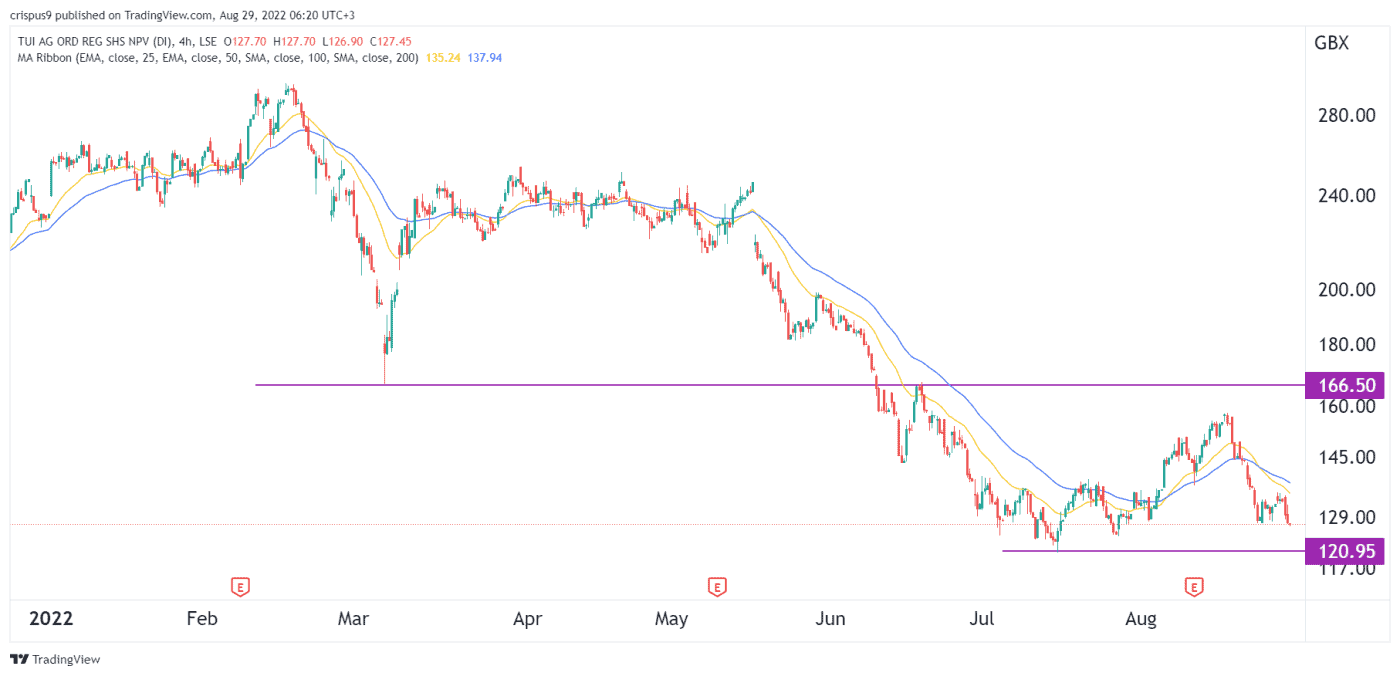
Task: Click the TradingView logo watermark
Action: [x=55, y=659]
